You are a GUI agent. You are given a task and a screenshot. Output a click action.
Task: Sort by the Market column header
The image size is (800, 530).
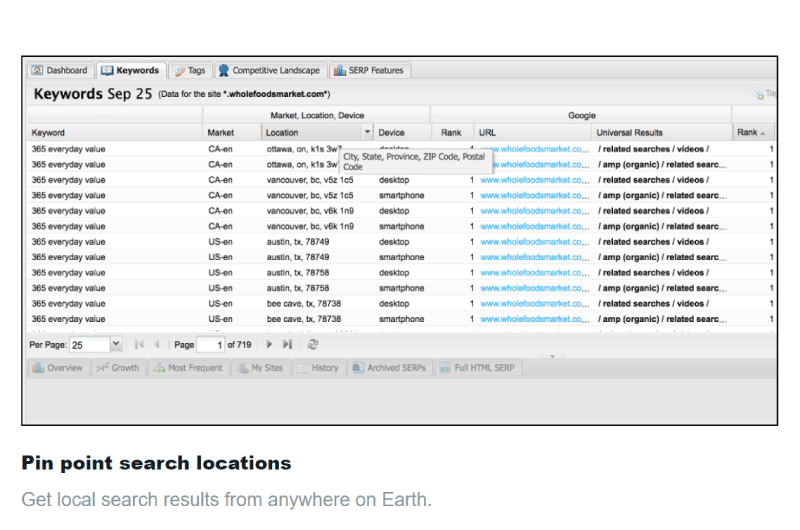(x=232, y=133)
